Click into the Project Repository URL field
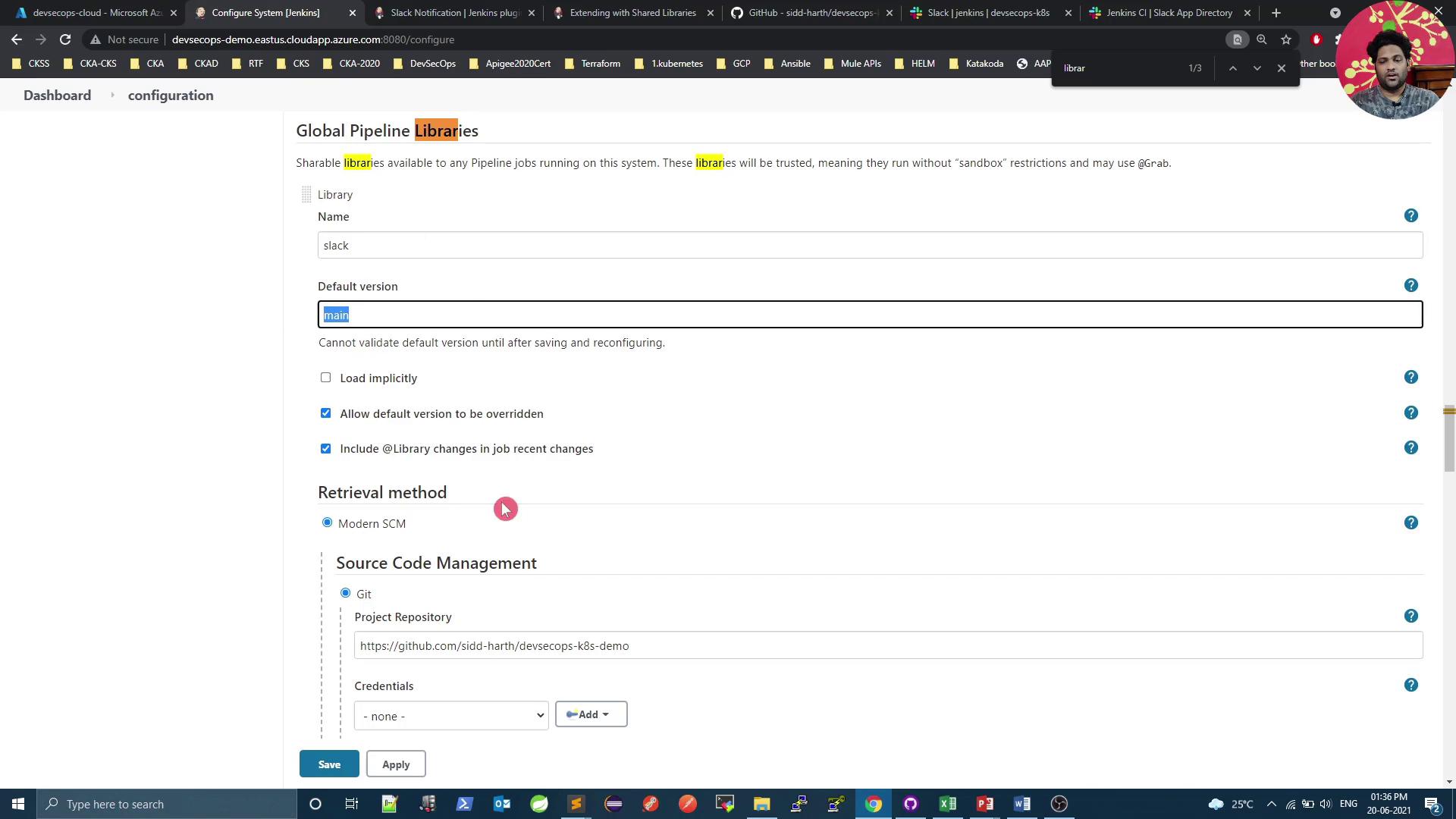1456x819 pixels. pos(887,646)
